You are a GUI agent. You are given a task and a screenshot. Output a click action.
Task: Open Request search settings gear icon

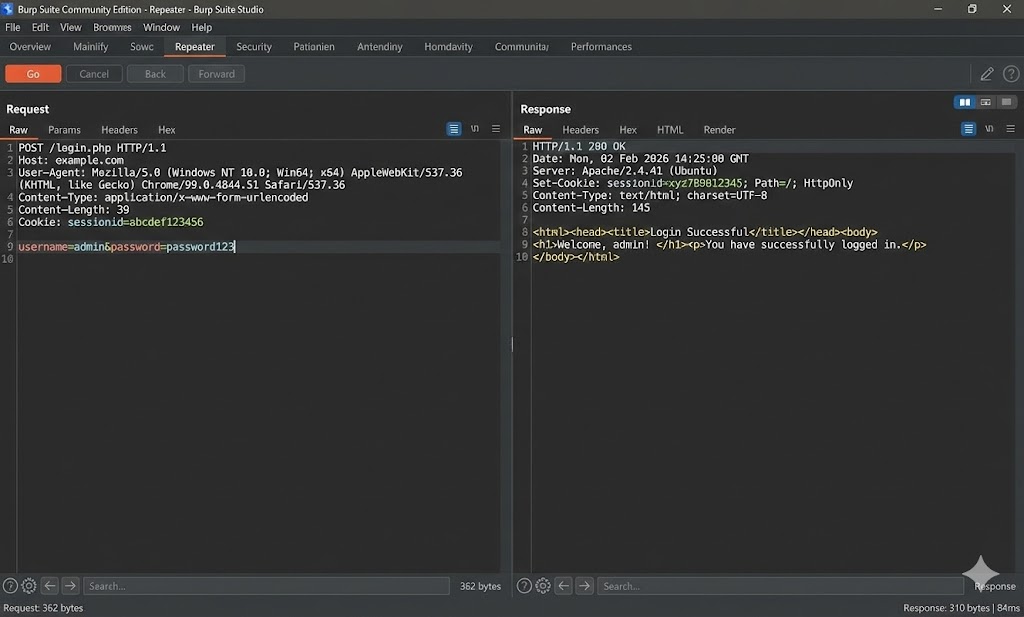pos(29,586)
